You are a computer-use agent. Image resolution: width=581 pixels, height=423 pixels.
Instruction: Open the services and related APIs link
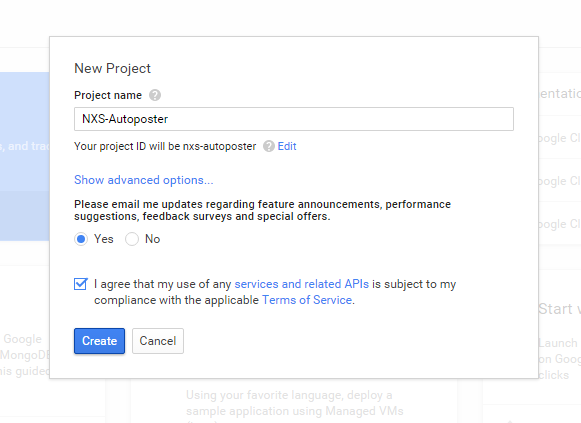coord(302,284)
